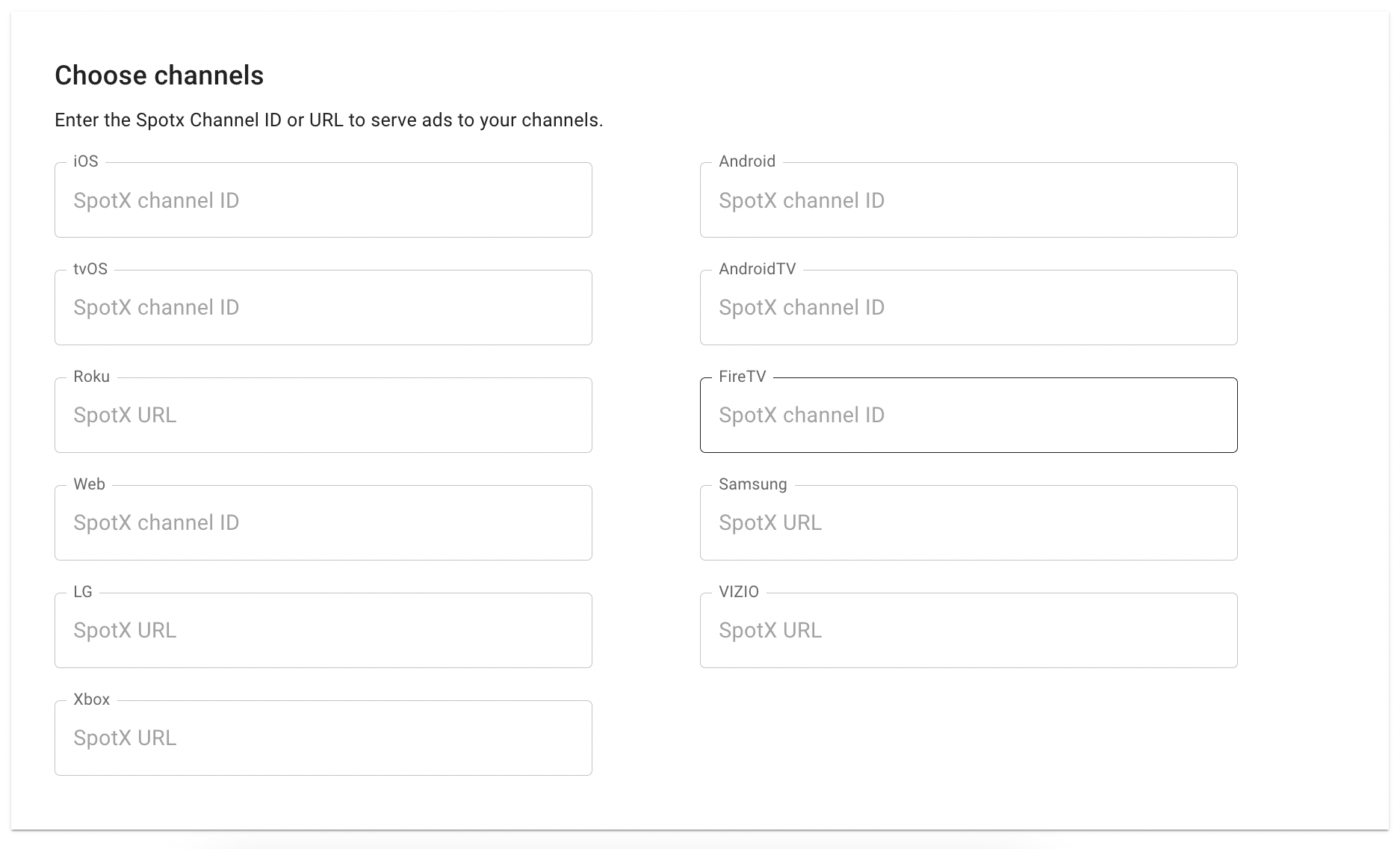
Task: Activate the VIZIO SpotX URL field
Action: pos(969,631)
